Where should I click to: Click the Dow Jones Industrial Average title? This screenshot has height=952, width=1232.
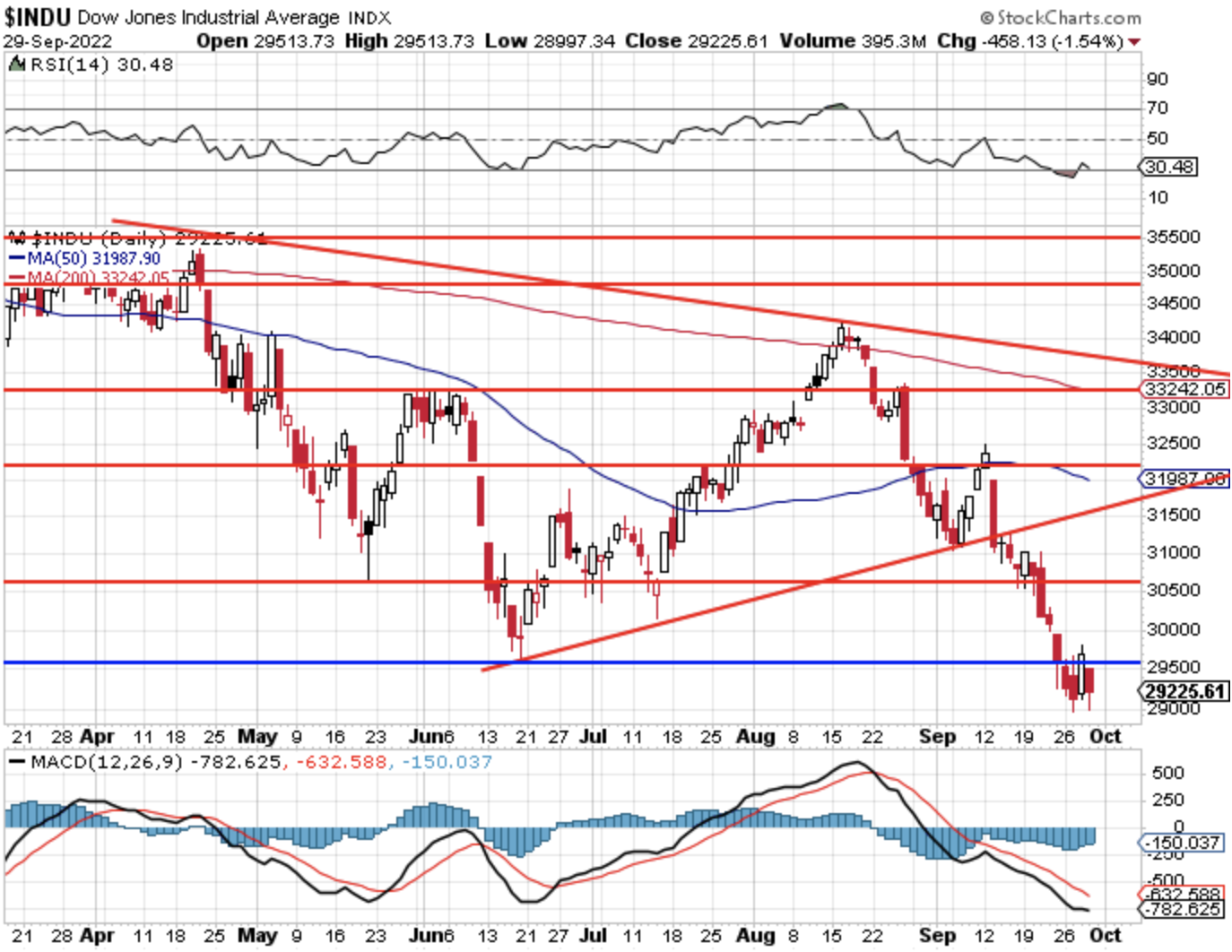click(x=210, y=17)
